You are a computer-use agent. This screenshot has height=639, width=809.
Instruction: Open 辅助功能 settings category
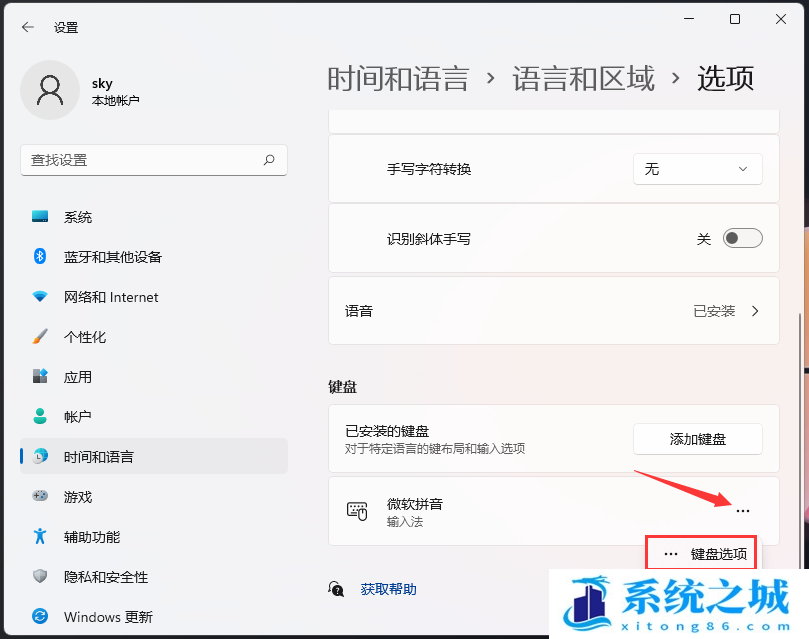tap(154, 536)
